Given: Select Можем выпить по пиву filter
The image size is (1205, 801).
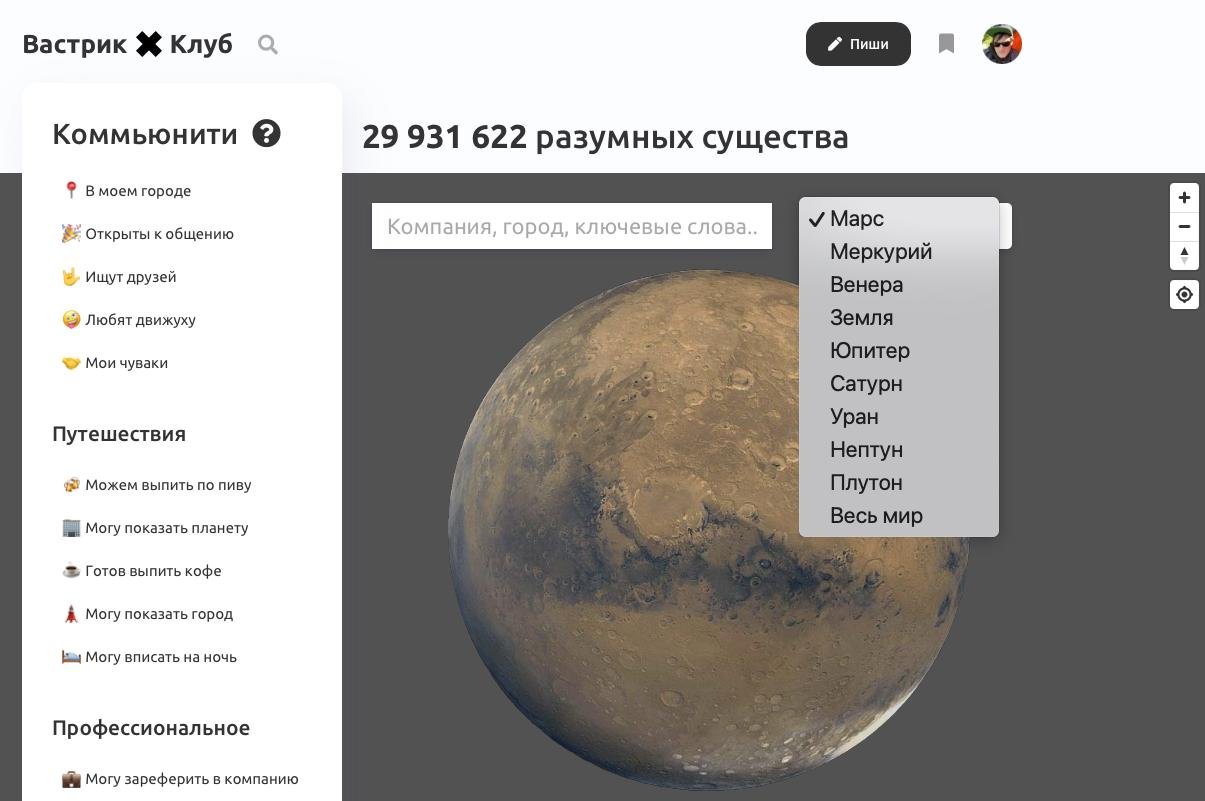Looking at the screenshot, I should (167, 485).
